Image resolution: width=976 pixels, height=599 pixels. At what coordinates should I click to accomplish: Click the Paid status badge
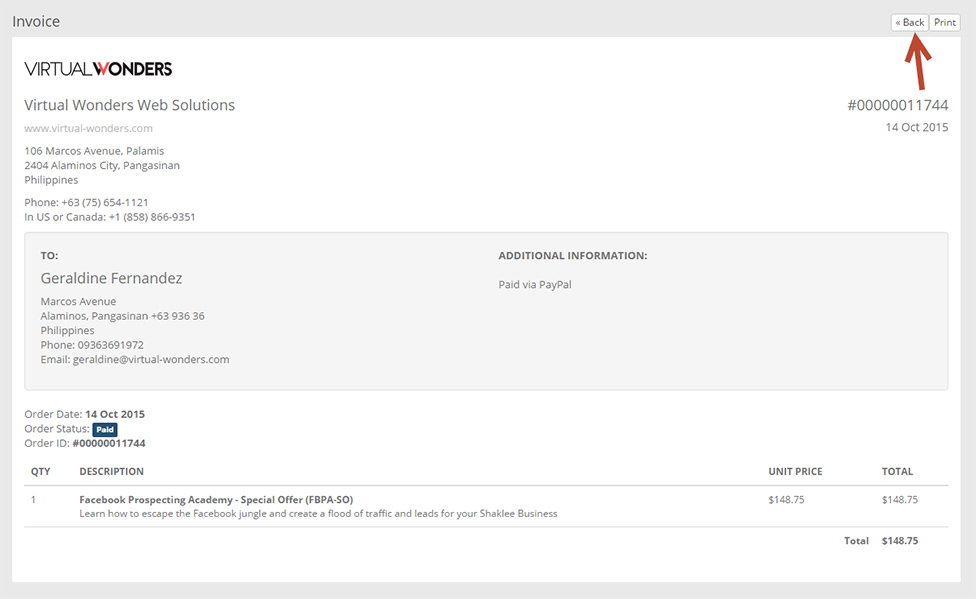[x=105, y=430]
